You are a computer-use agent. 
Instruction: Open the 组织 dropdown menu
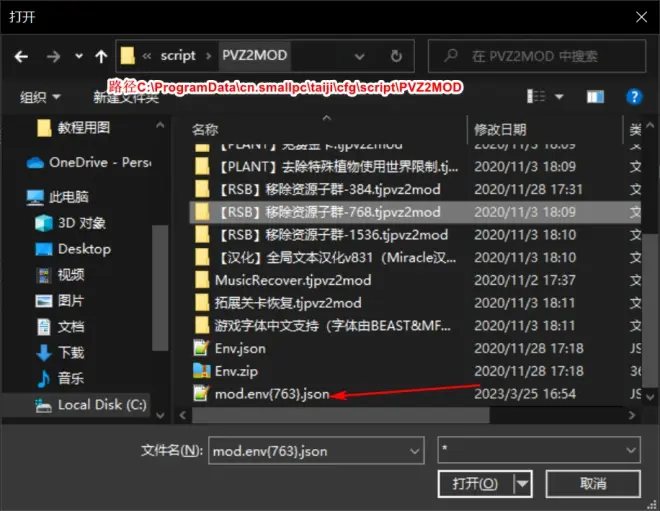click(x=40, y=97)
